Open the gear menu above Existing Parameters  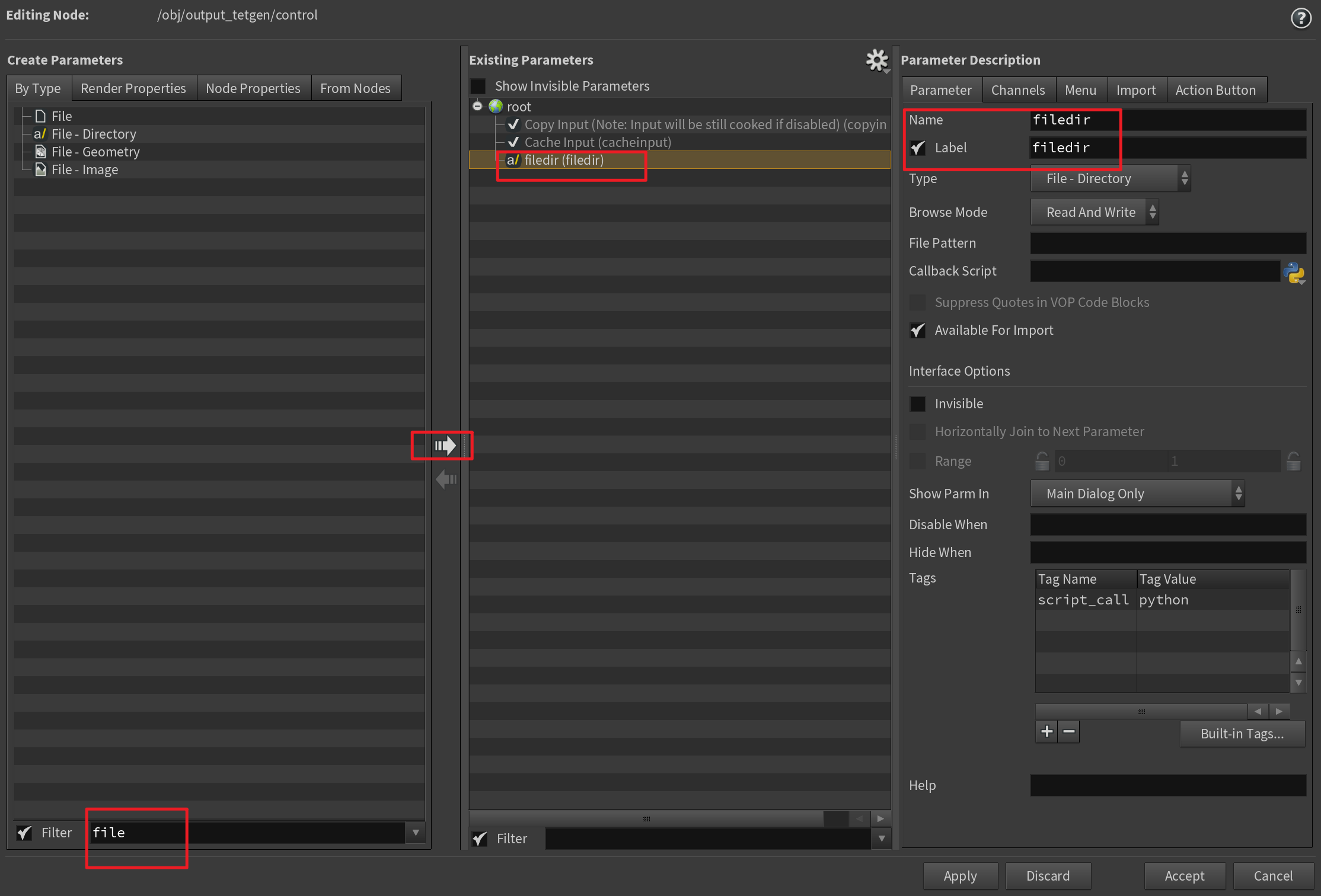877,60
